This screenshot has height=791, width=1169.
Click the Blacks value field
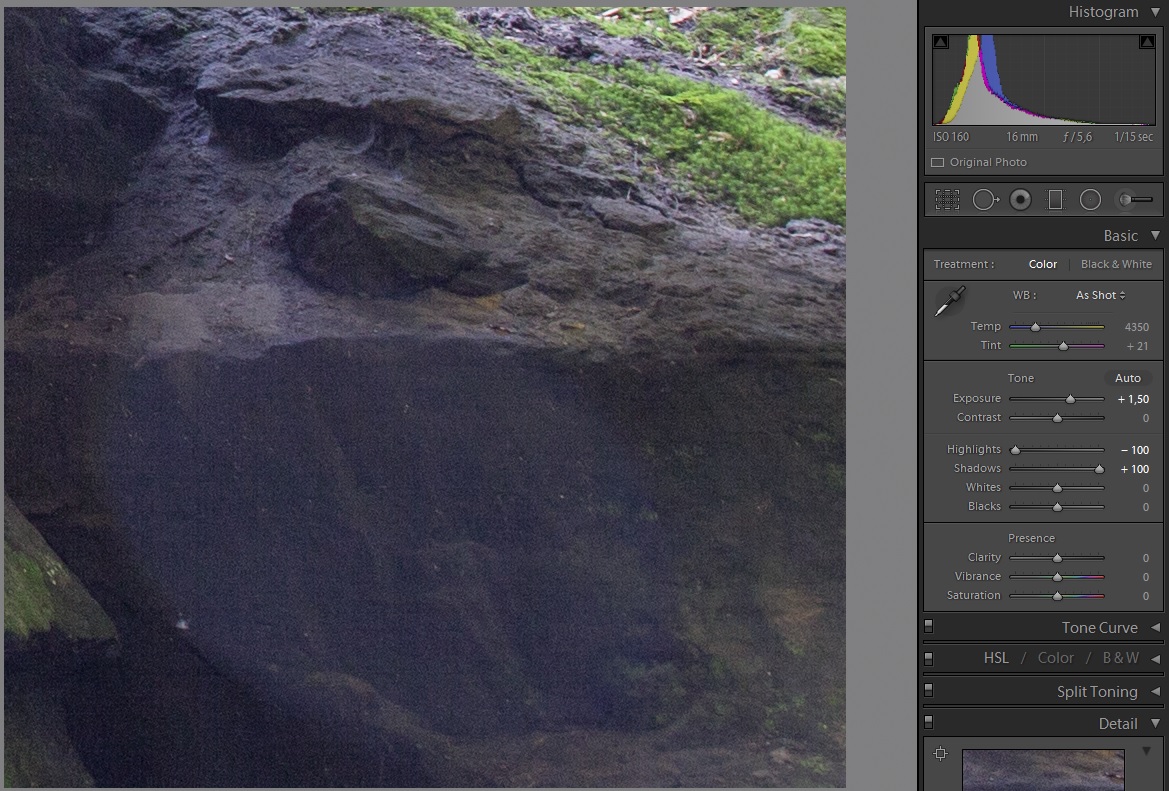coord(1146,508)
